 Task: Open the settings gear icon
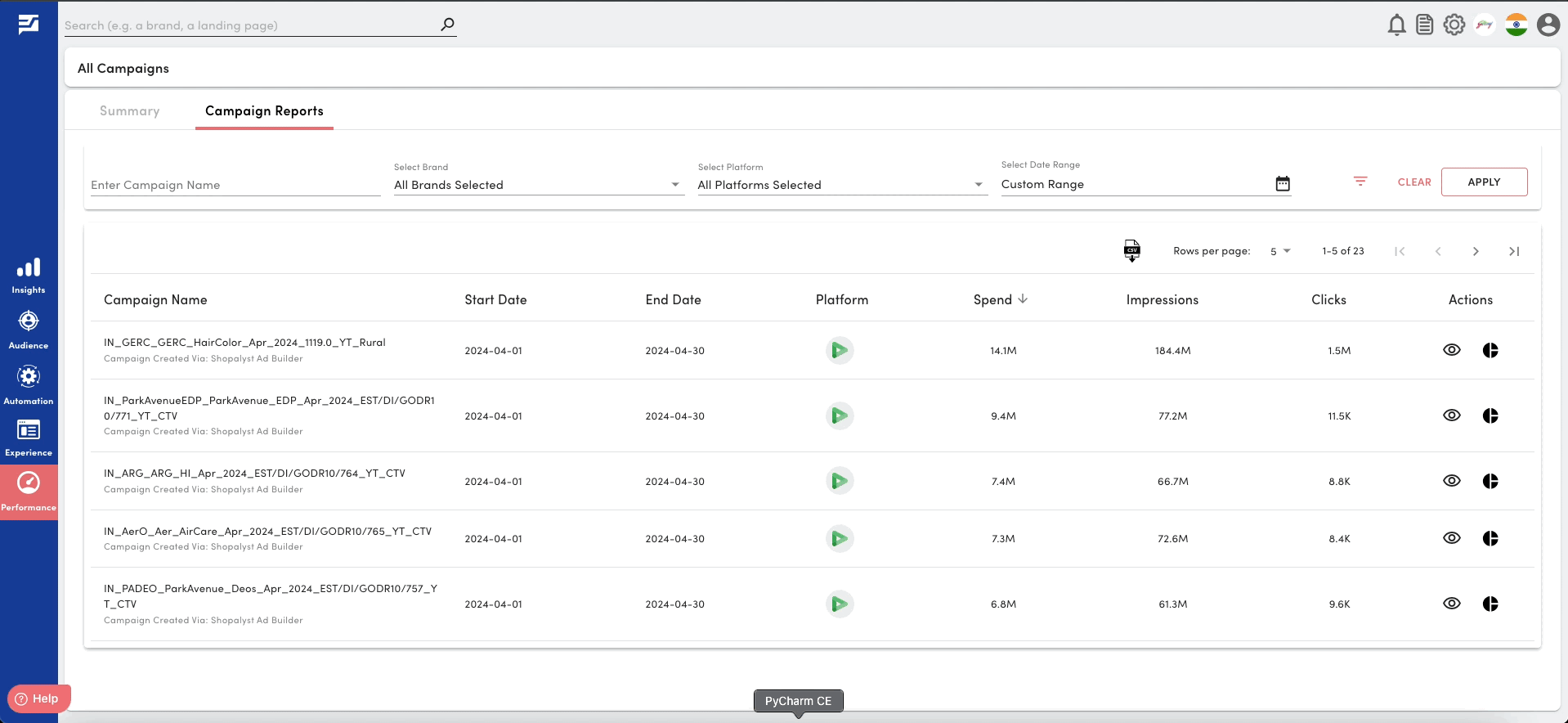(1454, 25)
